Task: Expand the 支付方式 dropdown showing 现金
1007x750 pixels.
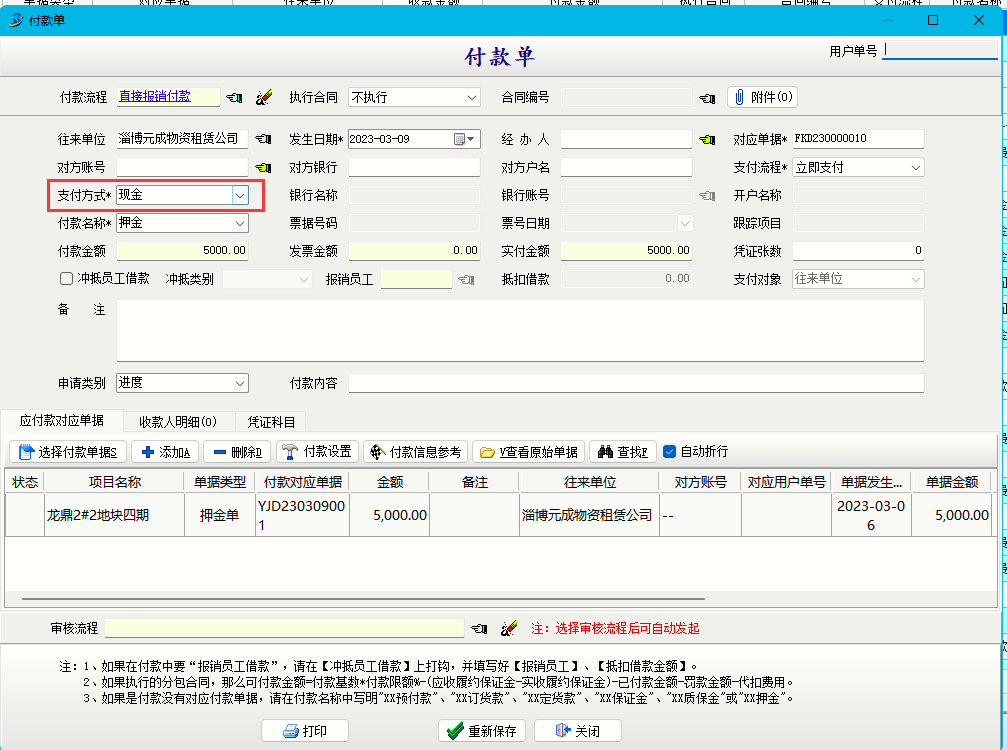Action: (240, 195)
